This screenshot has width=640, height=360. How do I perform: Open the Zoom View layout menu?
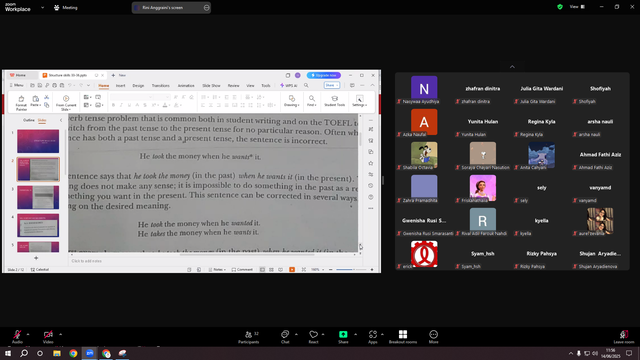pos(577,7)
